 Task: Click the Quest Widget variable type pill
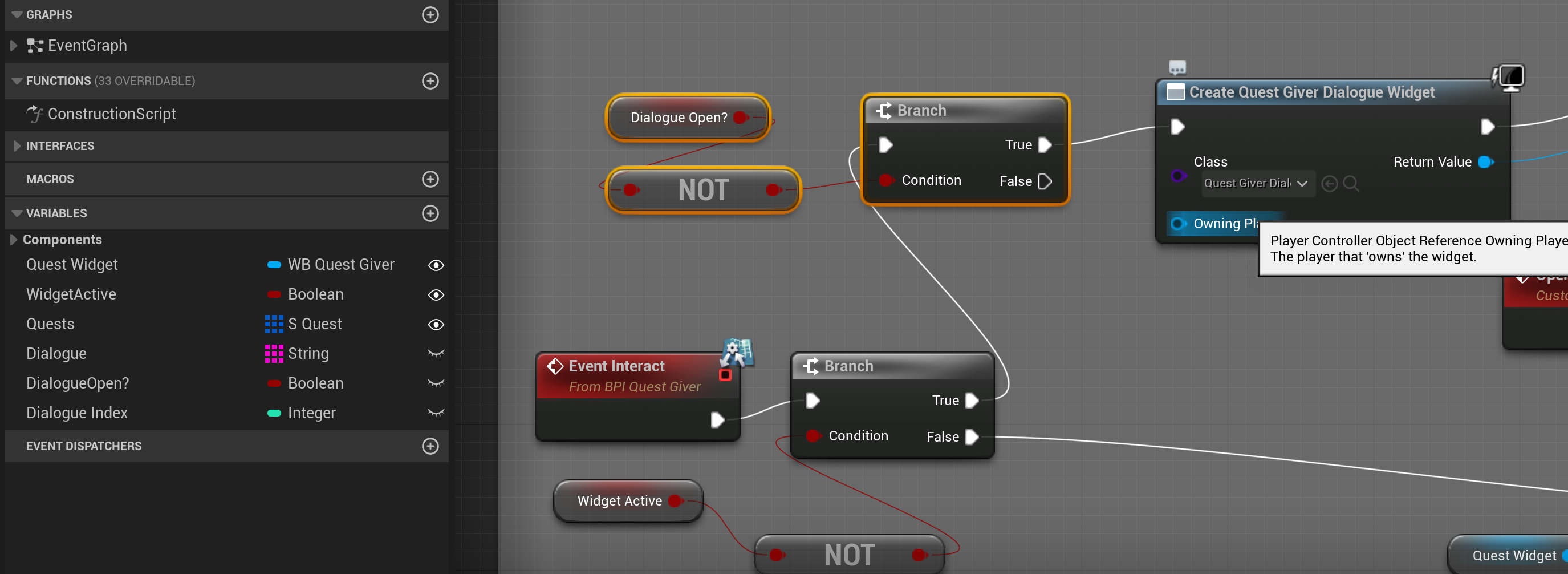274,265
